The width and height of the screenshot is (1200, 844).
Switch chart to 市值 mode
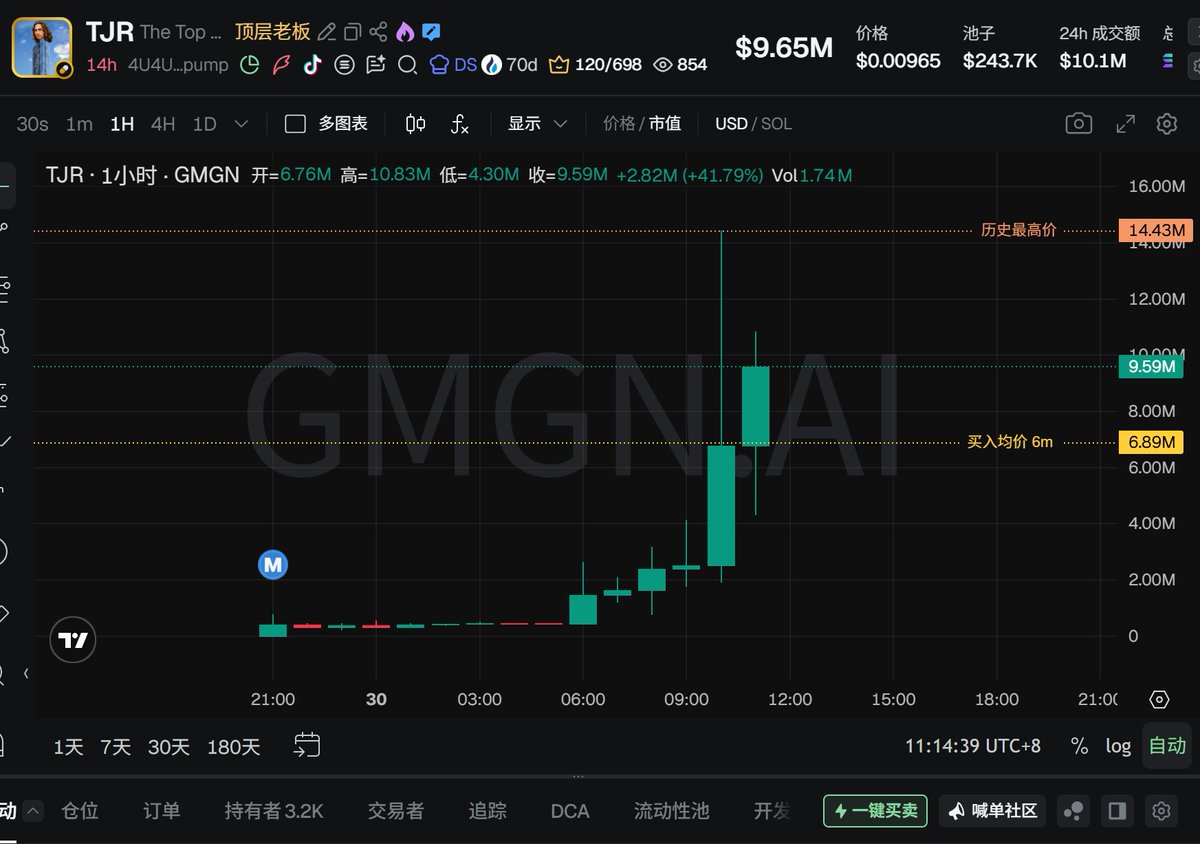point(665,124)
